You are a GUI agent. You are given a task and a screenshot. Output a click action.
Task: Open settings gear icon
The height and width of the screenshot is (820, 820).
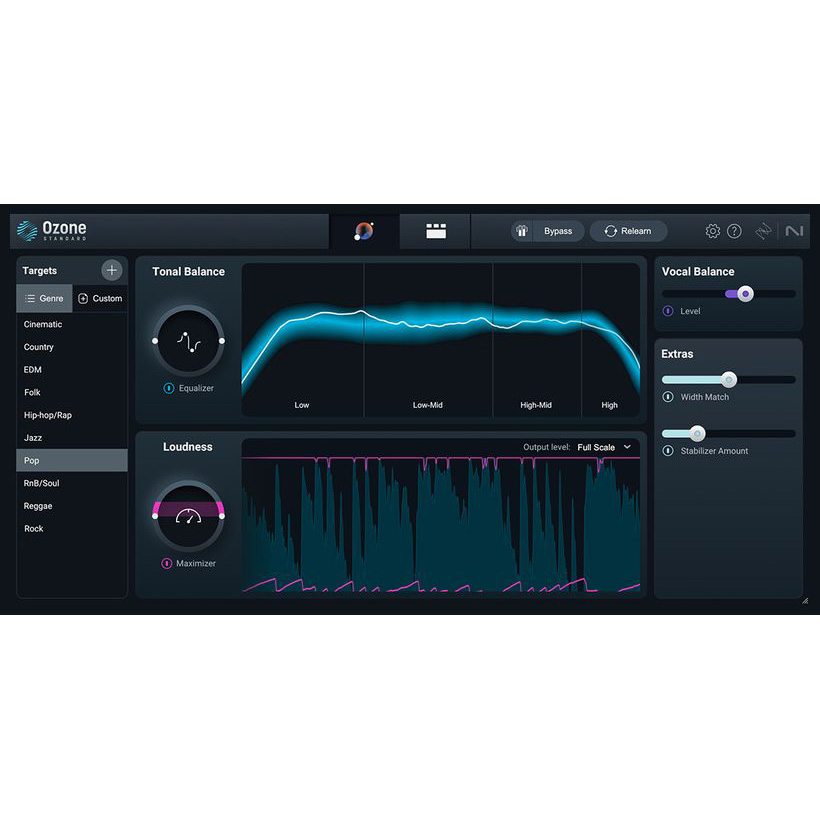[x=712, y=231]
